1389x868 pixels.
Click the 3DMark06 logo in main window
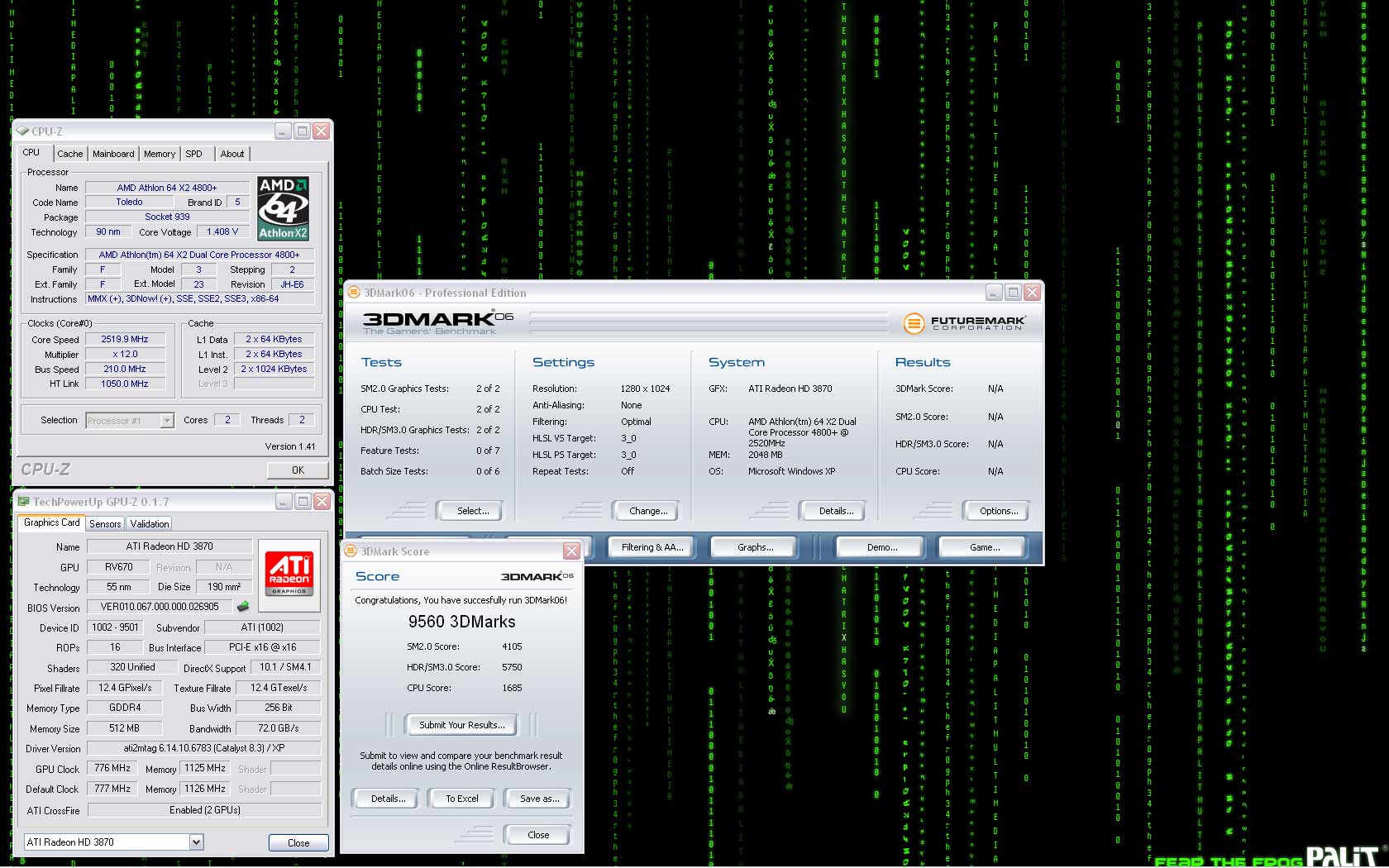click(x=438, y=322)
